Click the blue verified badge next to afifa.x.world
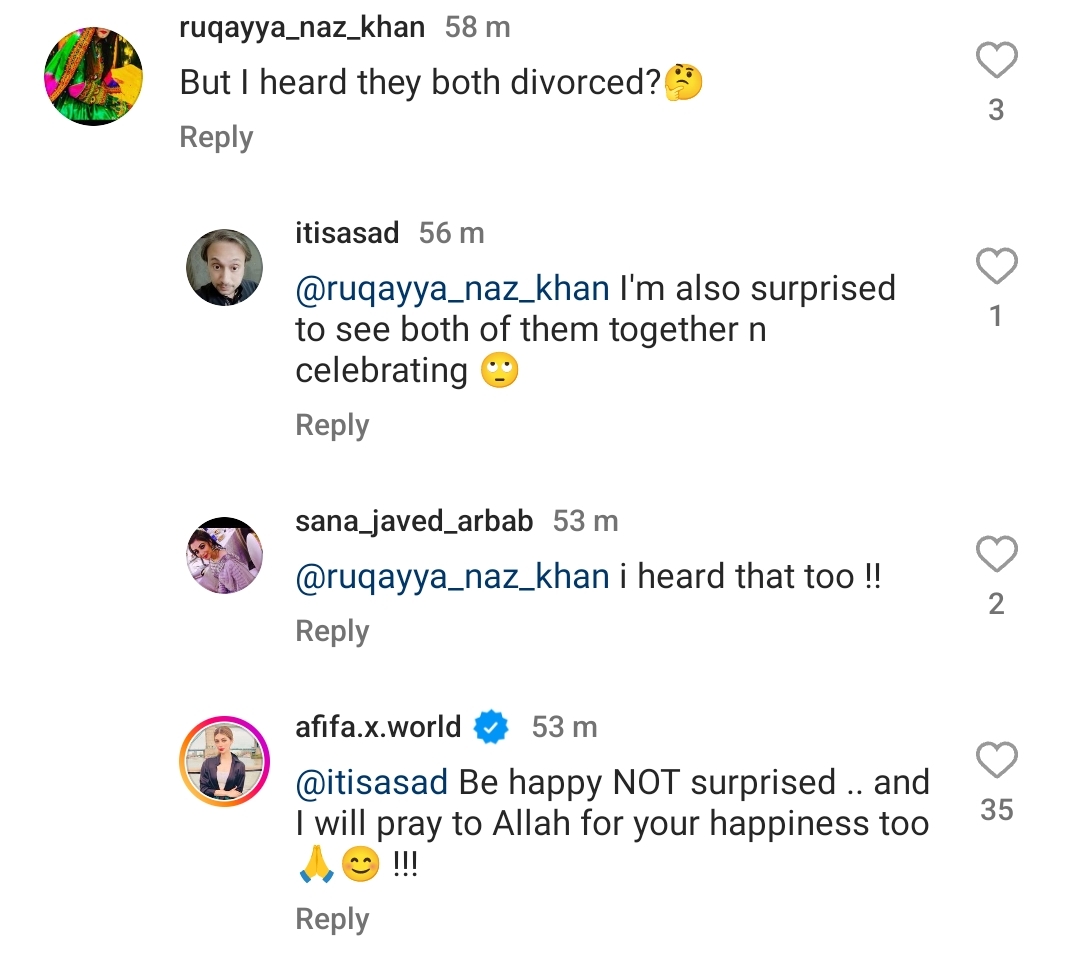Viewport: 1080px width, 967px height. [489, 727]
